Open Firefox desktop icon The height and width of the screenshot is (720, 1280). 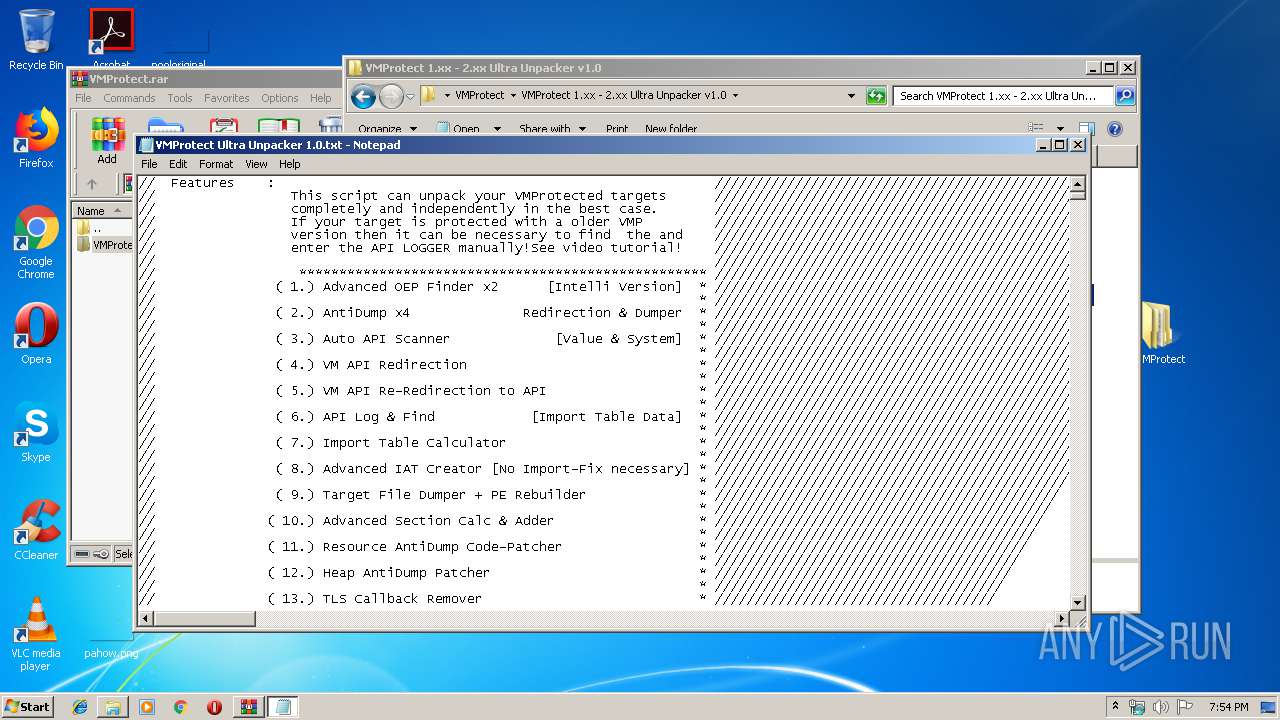pos(36,138)
